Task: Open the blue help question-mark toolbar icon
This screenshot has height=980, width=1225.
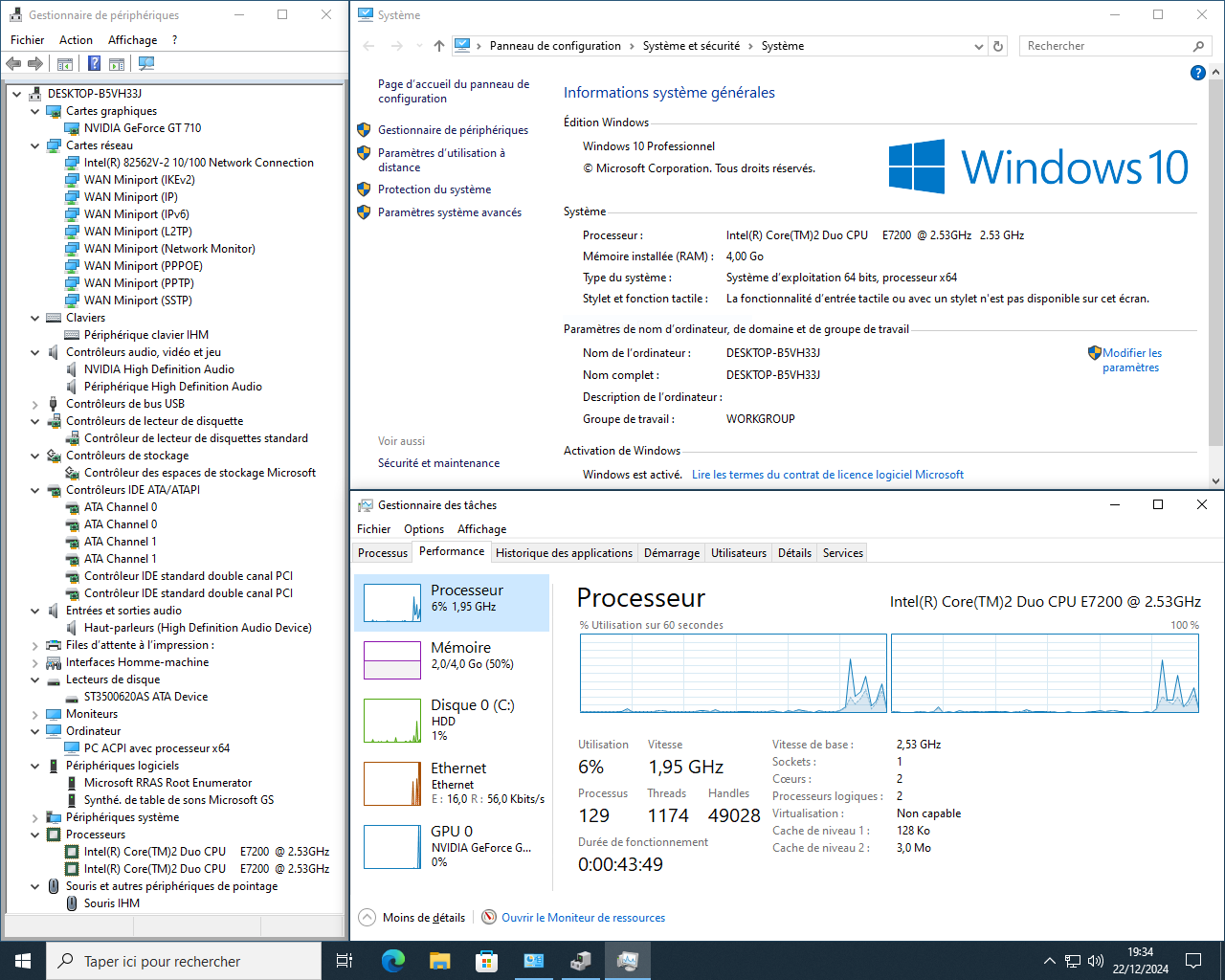Action: pos(94,63)
